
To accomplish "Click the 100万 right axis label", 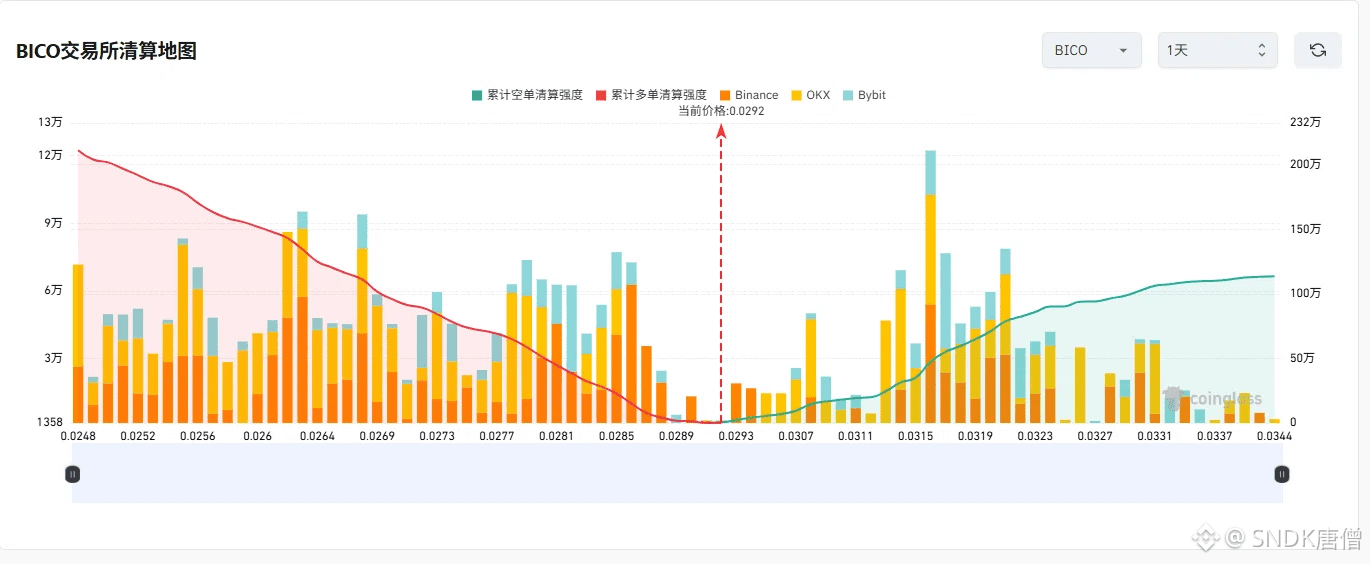I will pyautogui.click(x=1306, y=293).
